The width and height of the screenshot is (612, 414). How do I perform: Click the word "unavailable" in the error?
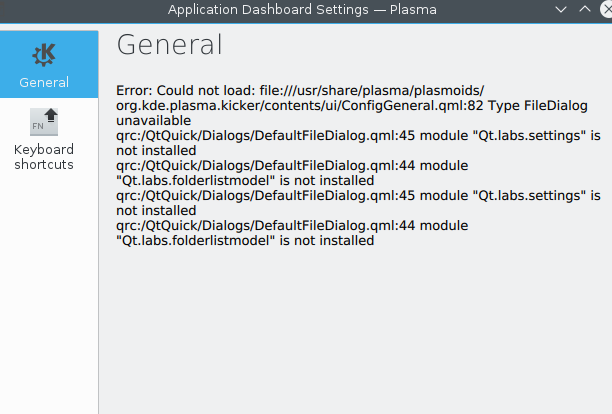click(153, 121)
